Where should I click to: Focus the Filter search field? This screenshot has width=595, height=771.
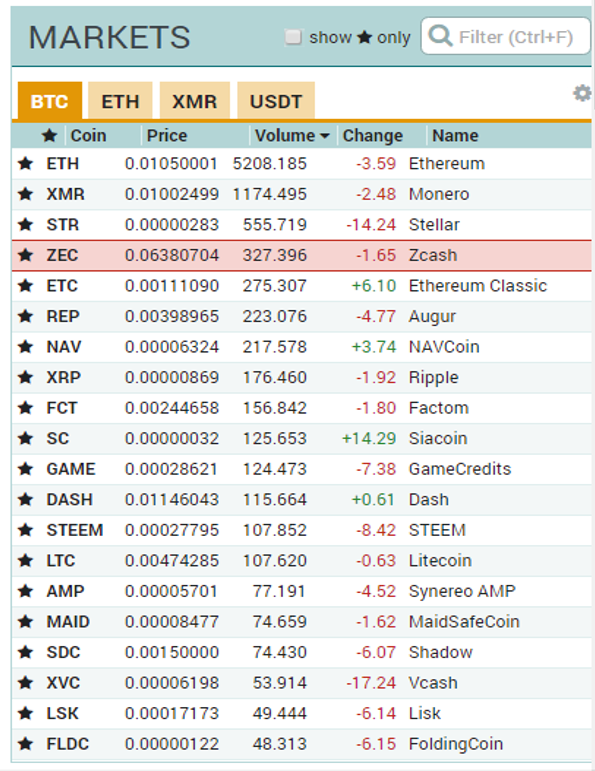(x=506, y=36)
